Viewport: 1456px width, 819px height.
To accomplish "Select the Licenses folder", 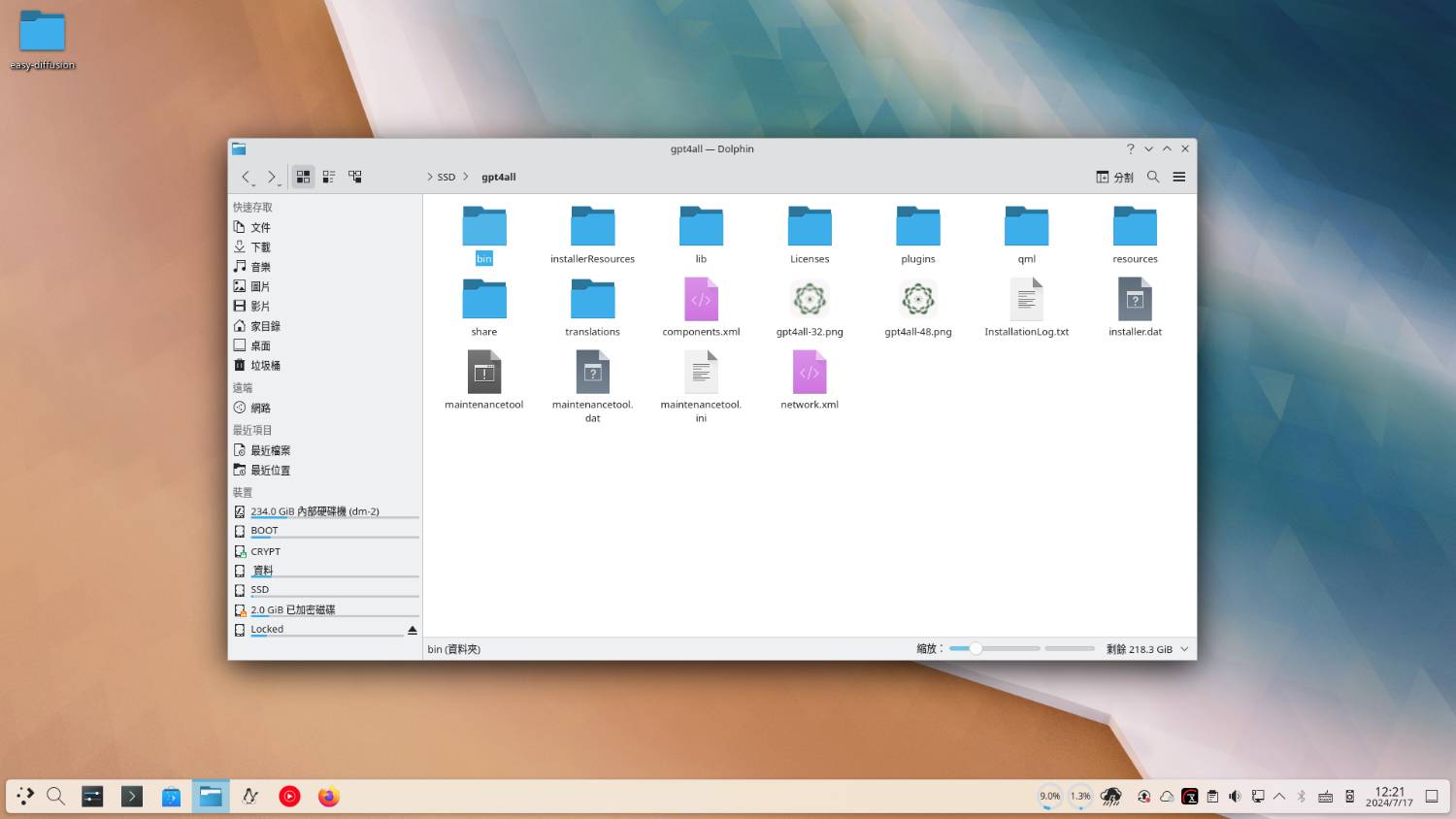I will [x=810, y=234].
